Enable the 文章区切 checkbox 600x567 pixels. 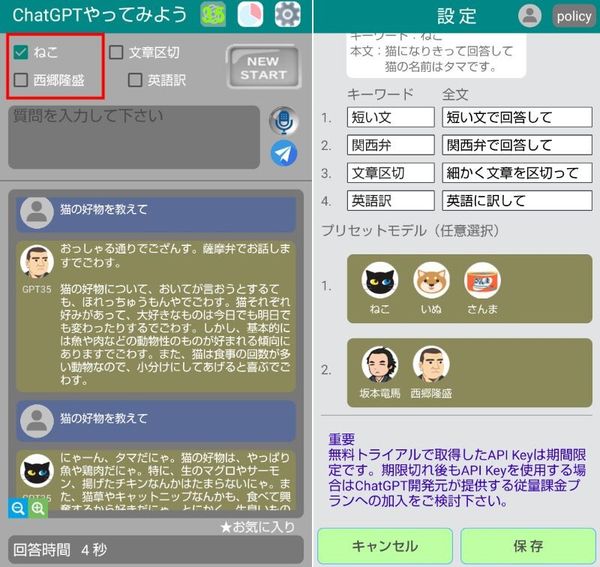pyautogui.click(x=116, y=52)
